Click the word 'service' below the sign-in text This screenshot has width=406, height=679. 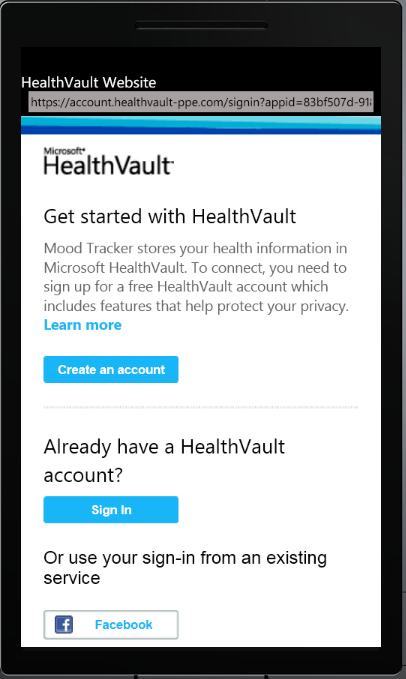72,578
